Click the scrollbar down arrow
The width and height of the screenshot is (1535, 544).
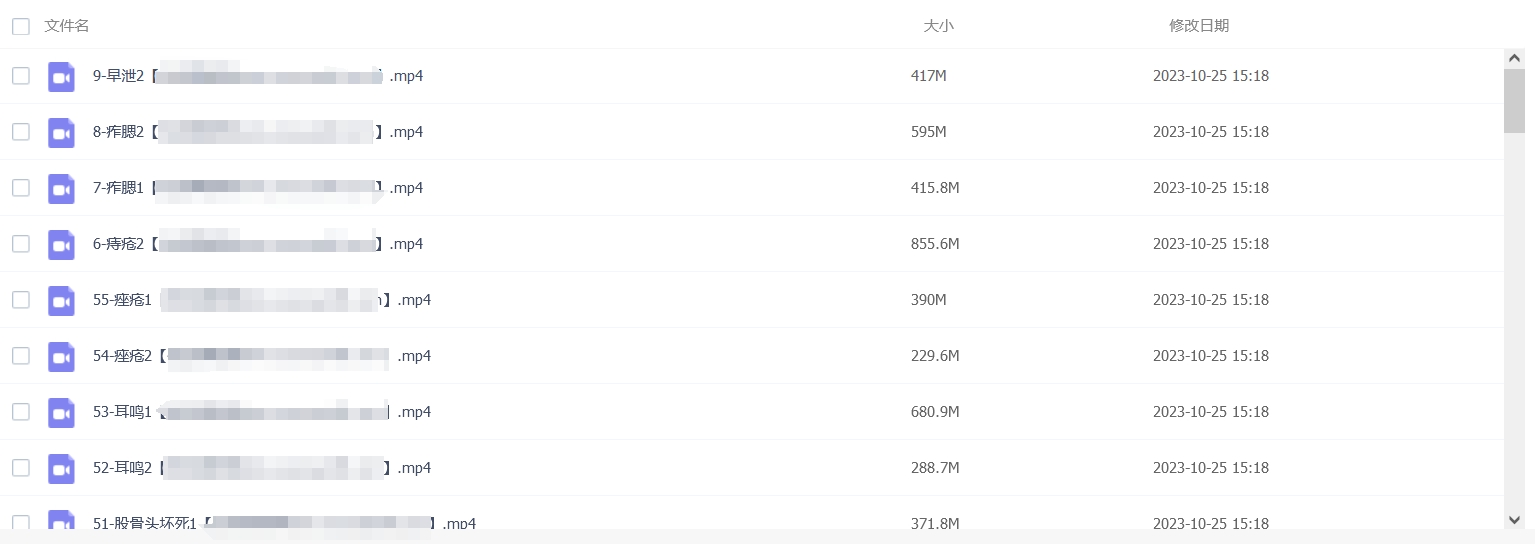tap(1514, 519)
